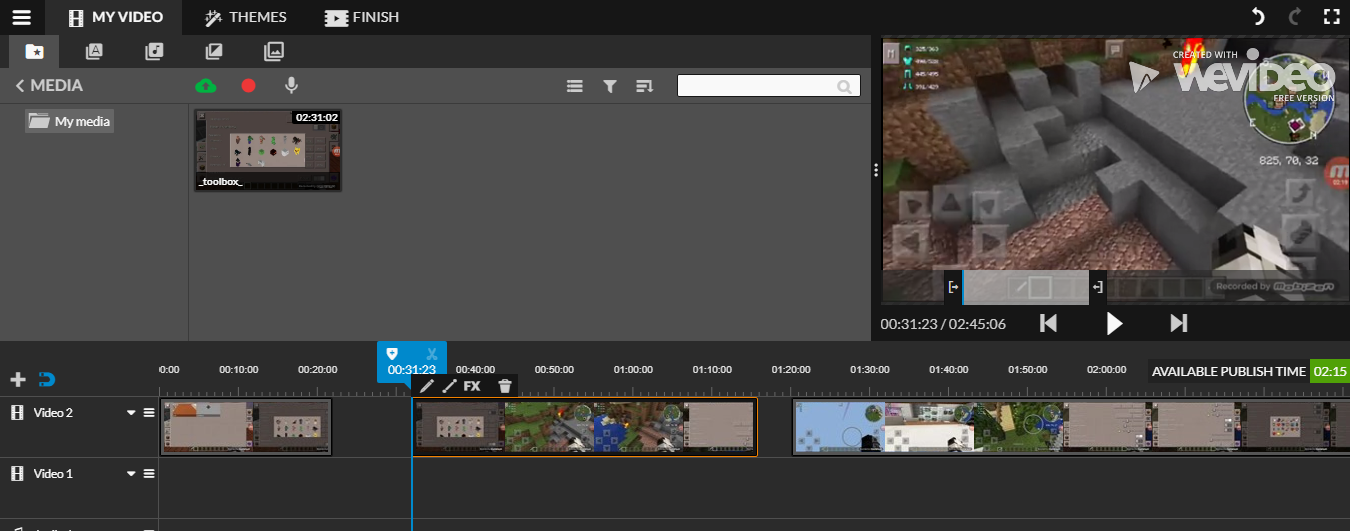Click the panel divider handle dots
Screen dimensions: 1350x531
tap(876, 170)
